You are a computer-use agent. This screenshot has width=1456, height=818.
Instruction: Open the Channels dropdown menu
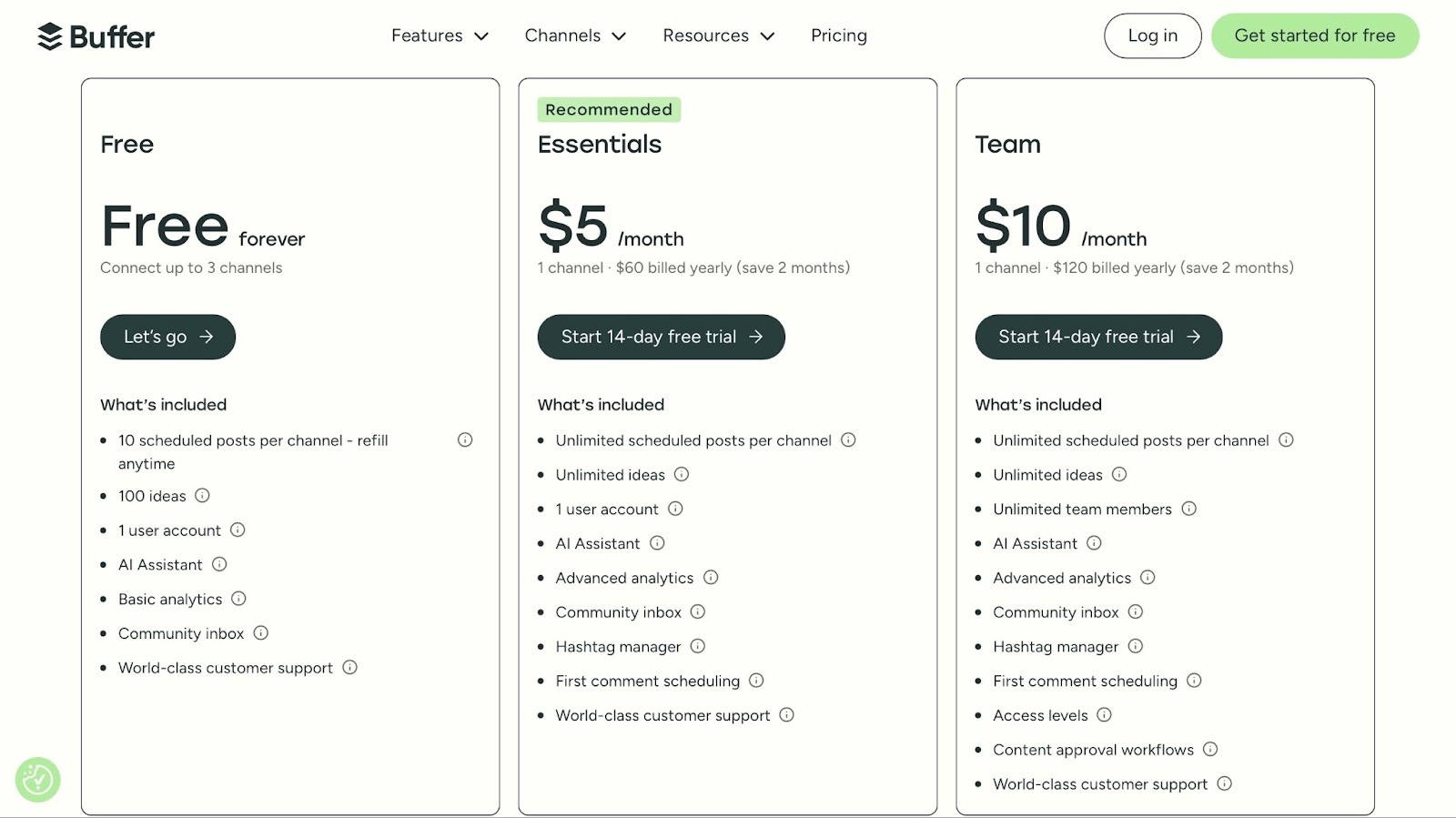(x=575, y=35)
